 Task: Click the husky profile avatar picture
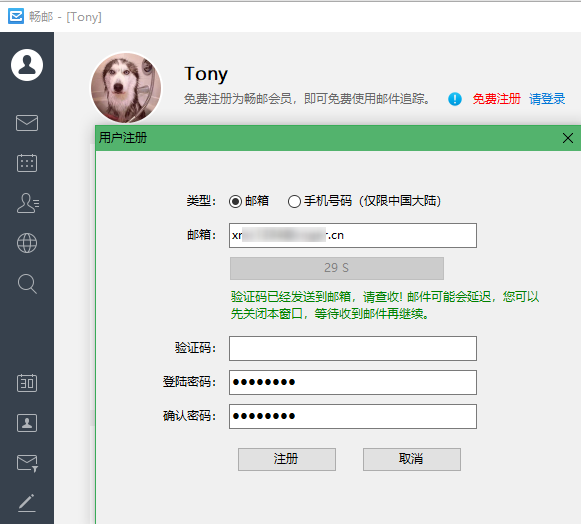(126, 88)
